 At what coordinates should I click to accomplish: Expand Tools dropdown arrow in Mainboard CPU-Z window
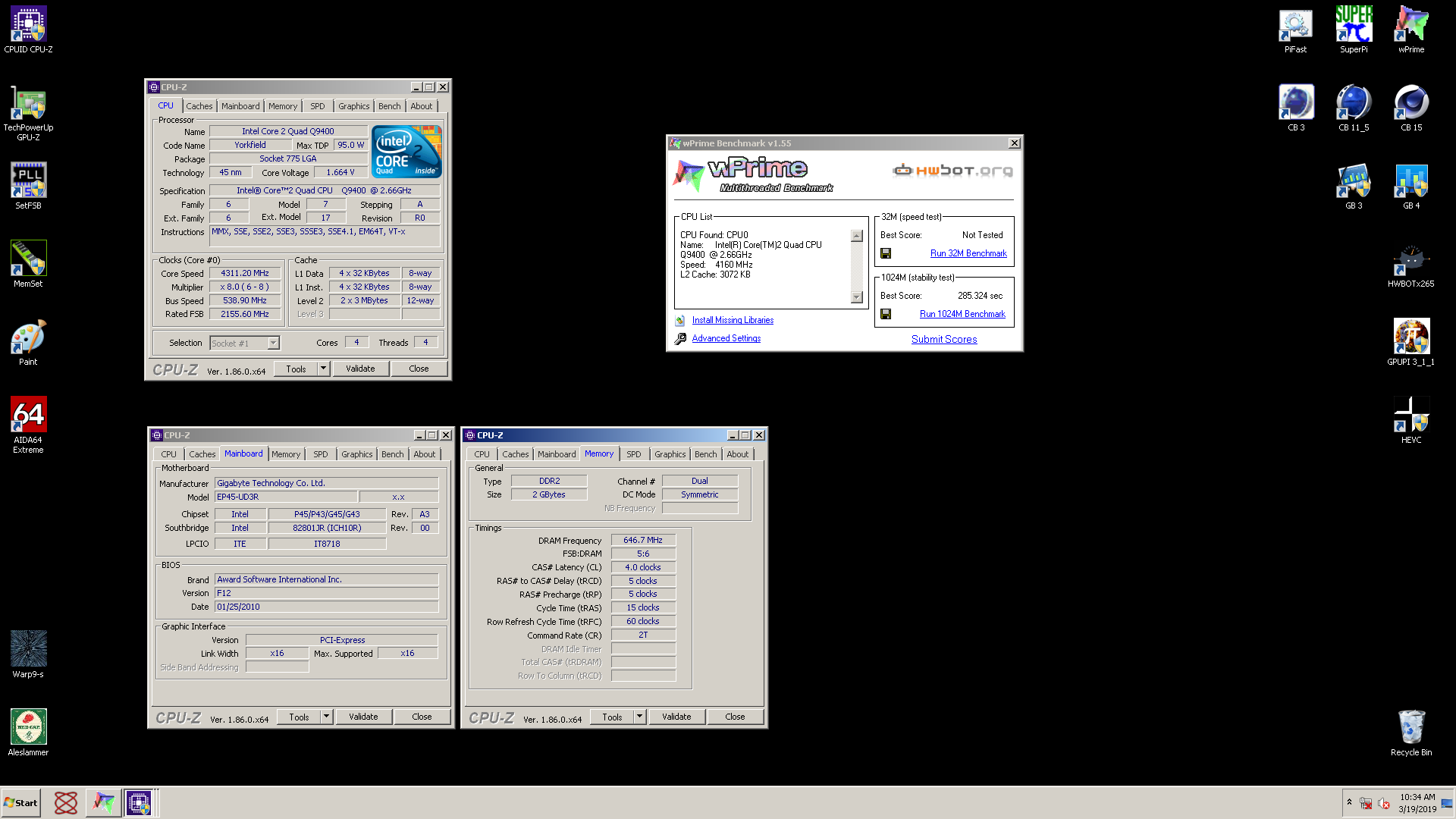tap(326, 717)
